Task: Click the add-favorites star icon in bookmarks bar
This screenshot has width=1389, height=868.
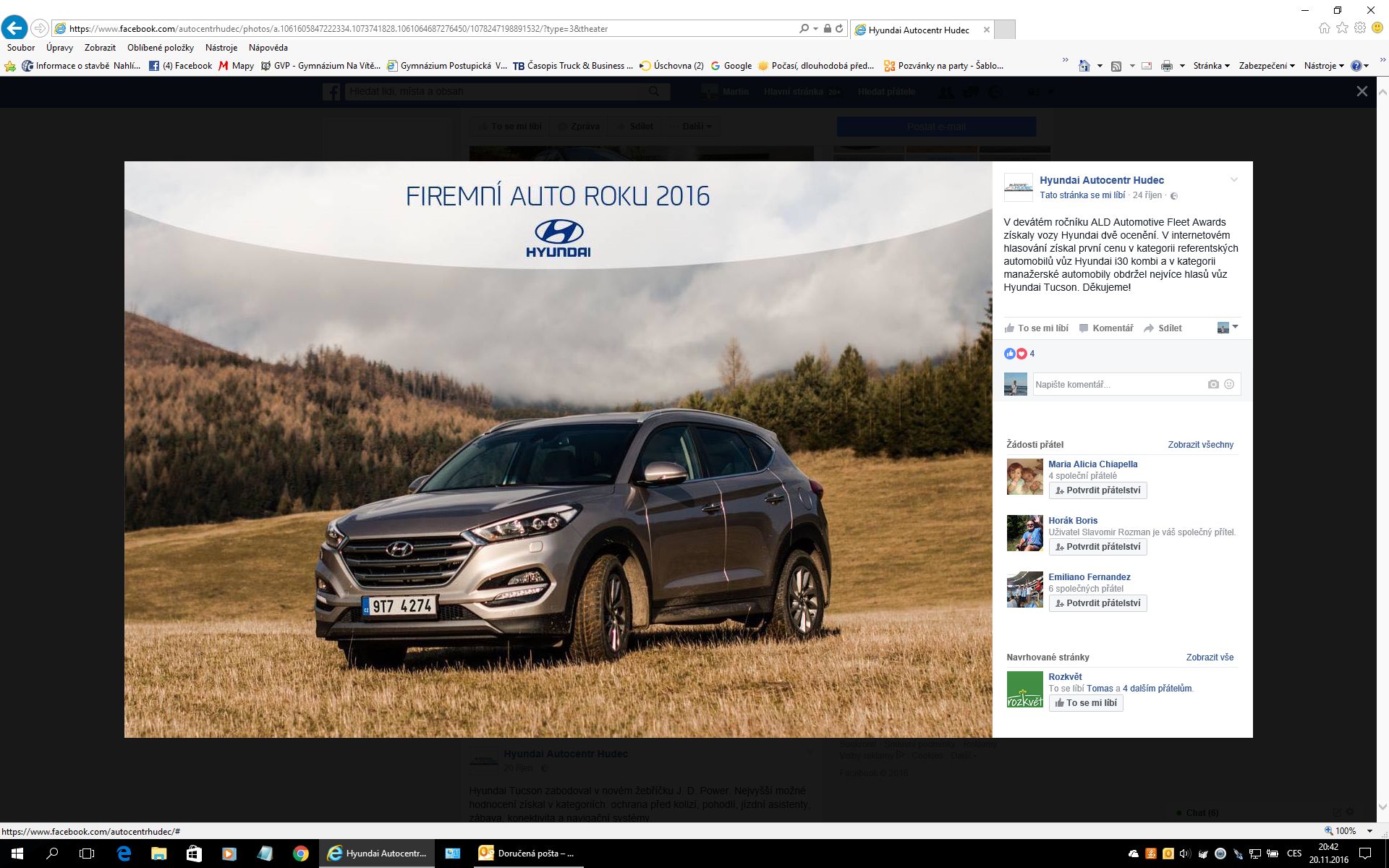Action: (10, 66)
